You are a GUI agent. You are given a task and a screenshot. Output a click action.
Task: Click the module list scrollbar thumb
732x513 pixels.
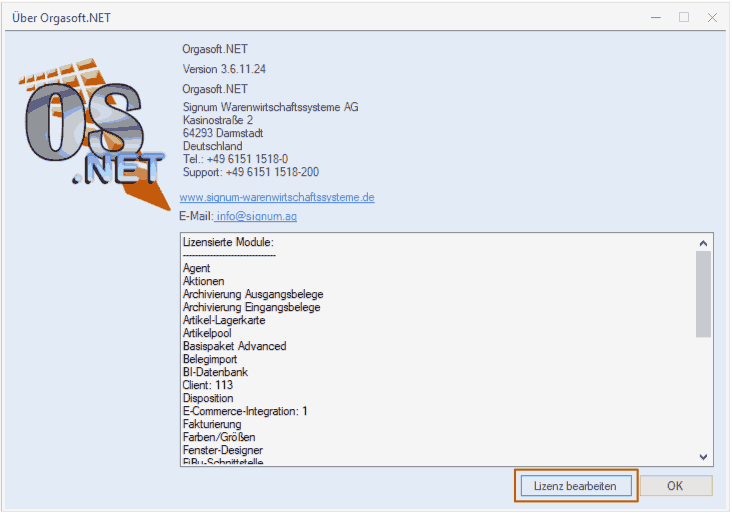tap(703, 293)
